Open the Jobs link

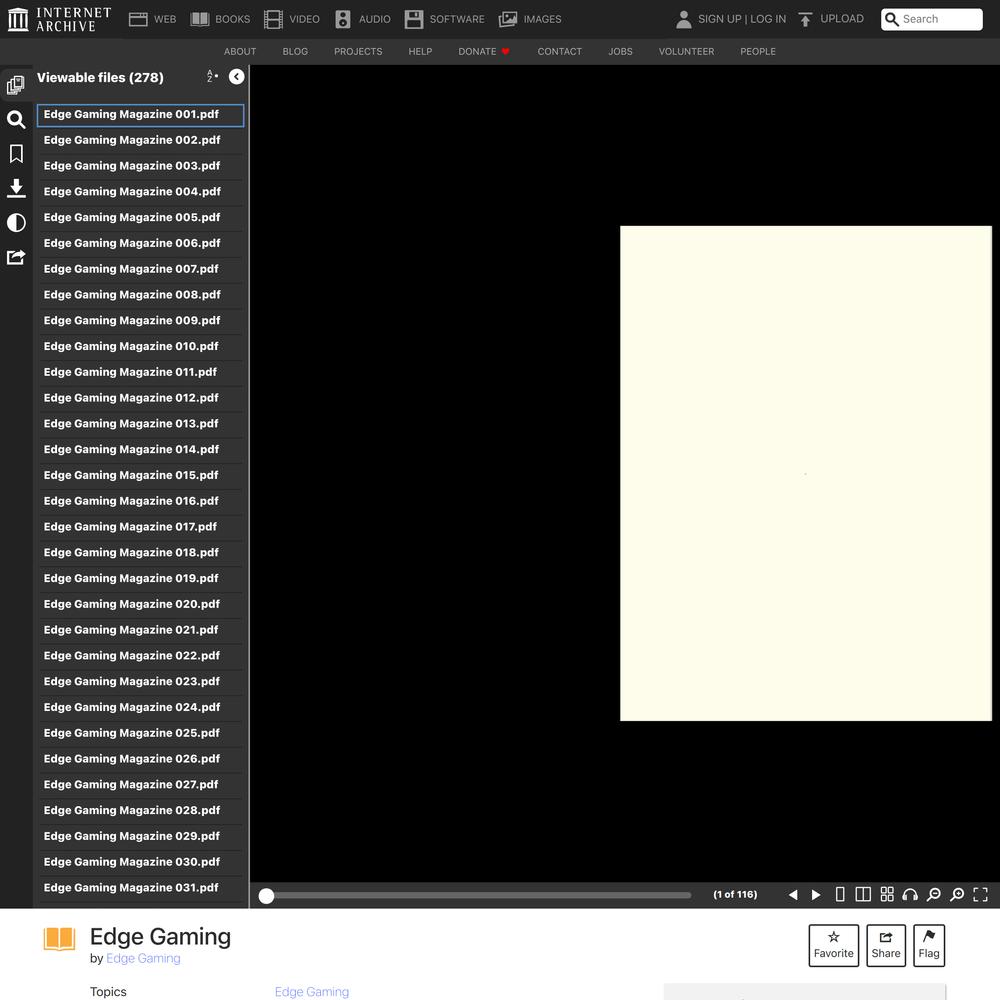click(621, 52)
